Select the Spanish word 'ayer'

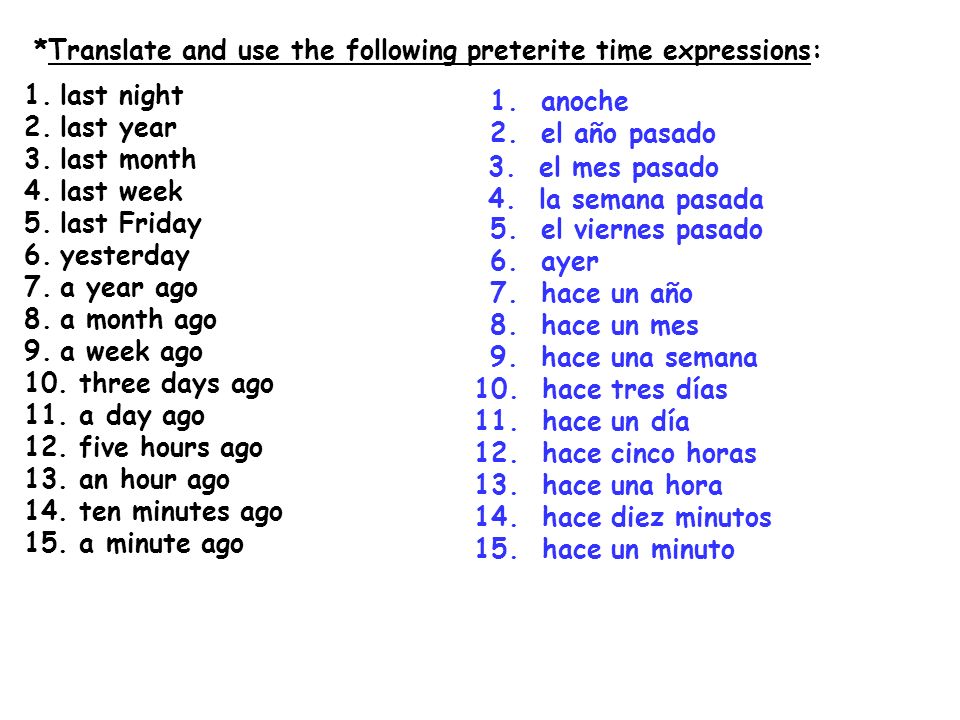click(570, 263)
